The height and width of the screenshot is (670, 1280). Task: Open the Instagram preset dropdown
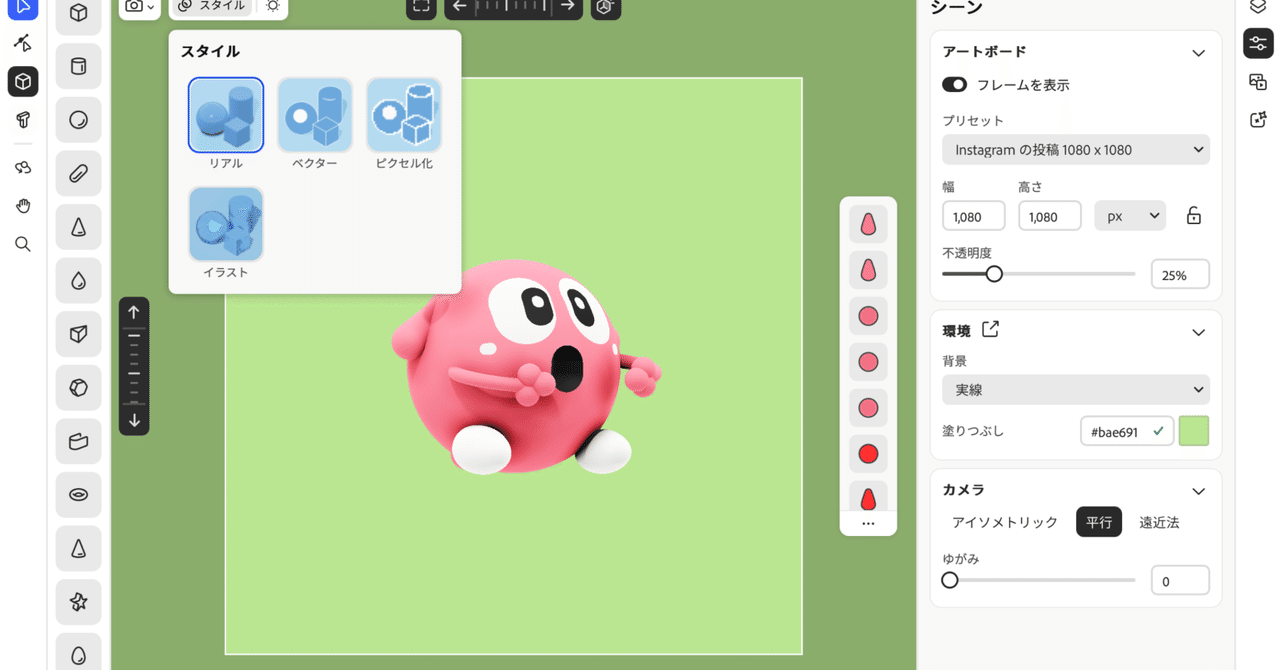[x=1076, y=150]
